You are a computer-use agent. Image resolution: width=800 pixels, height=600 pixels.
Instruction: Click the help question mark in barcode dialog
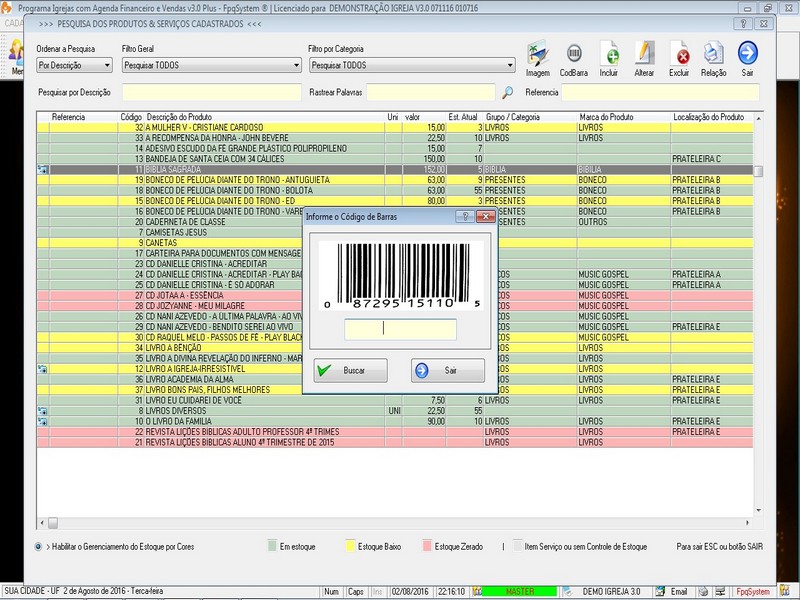pos(465,216)
